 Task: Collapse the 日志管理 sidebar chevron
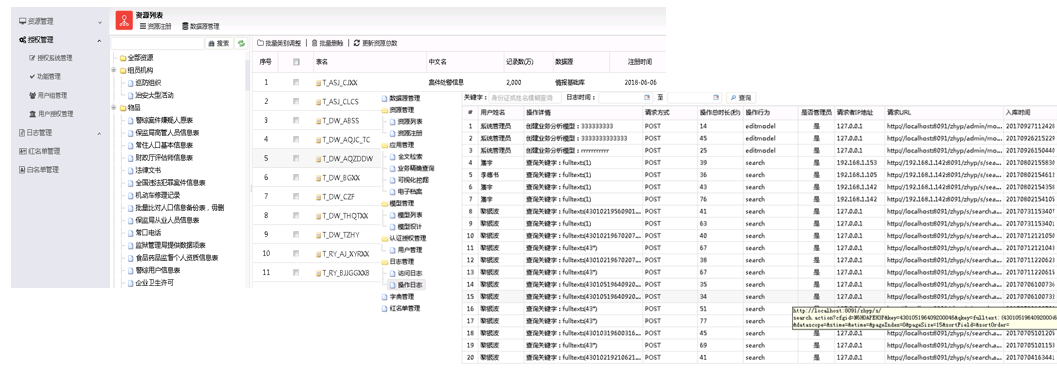pyautogui.click(x=100, y=134)
